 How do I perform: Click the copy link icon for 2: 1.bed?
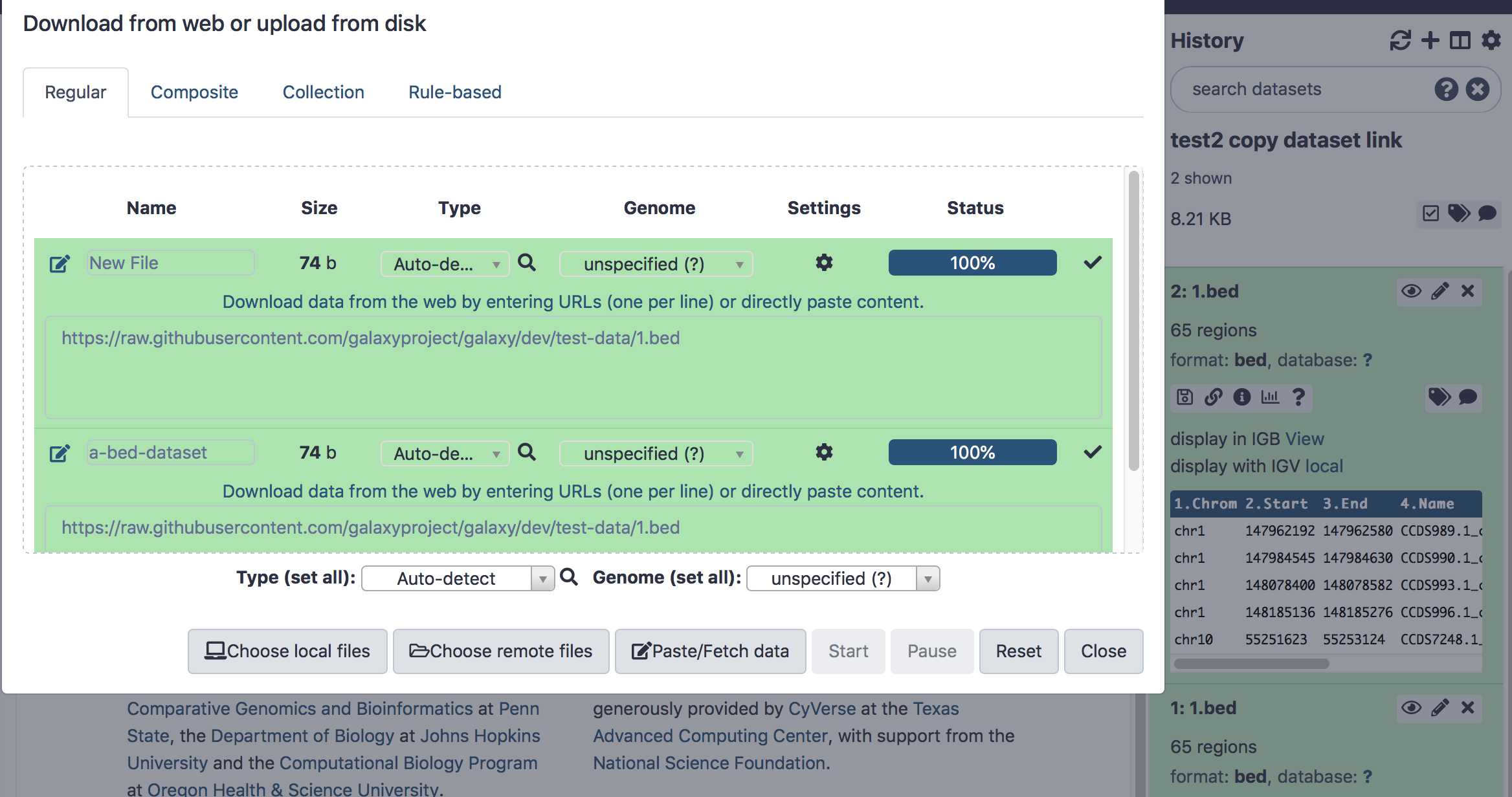(x=1213, y=397)
